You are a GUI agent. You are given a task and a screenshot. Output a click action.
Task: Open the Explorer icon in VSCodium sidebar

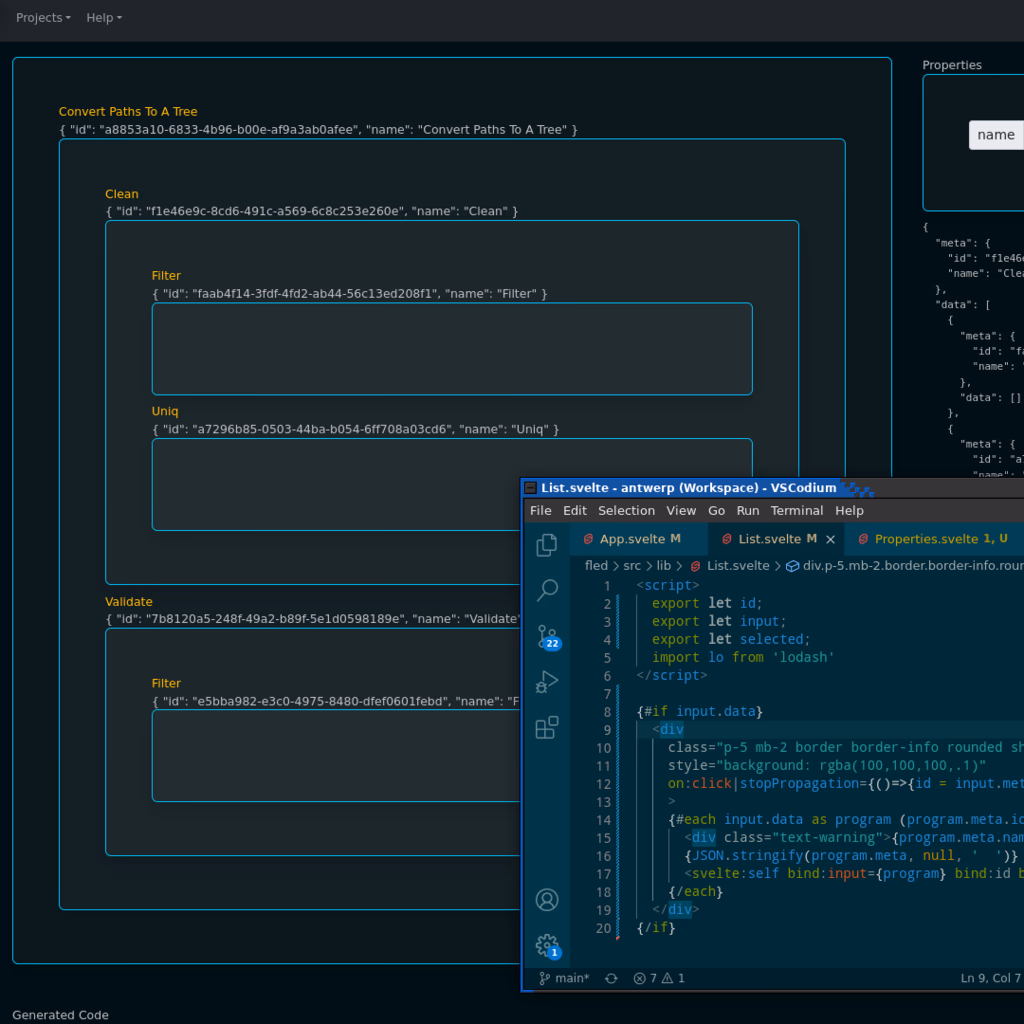coord(547,545)
